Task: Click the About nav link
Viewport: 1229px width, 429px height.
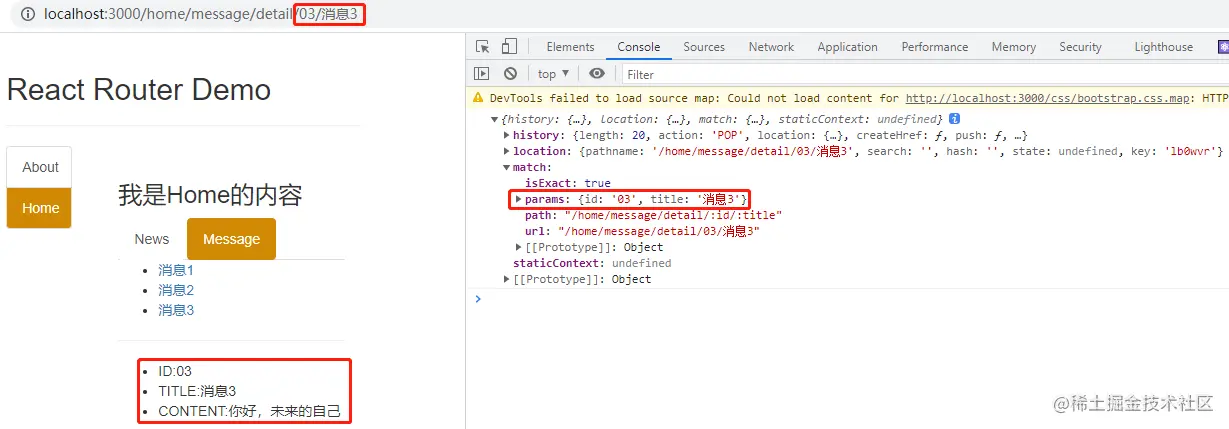Action: point(40,167)
